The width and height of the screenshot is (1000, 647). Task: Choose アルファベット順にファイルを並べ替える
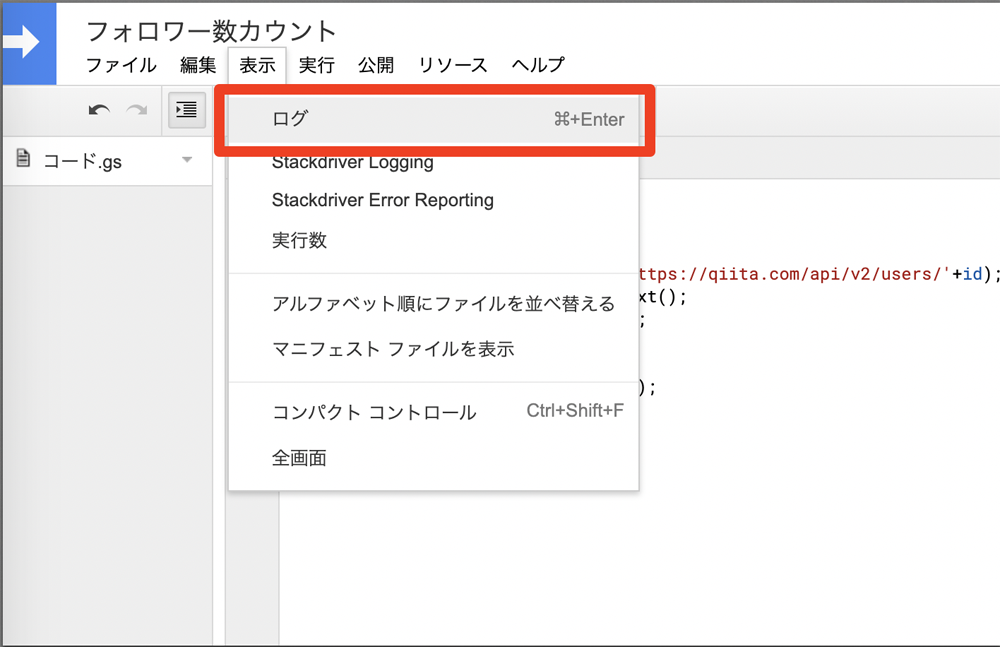pyautogui.click(x=434, y=304)
